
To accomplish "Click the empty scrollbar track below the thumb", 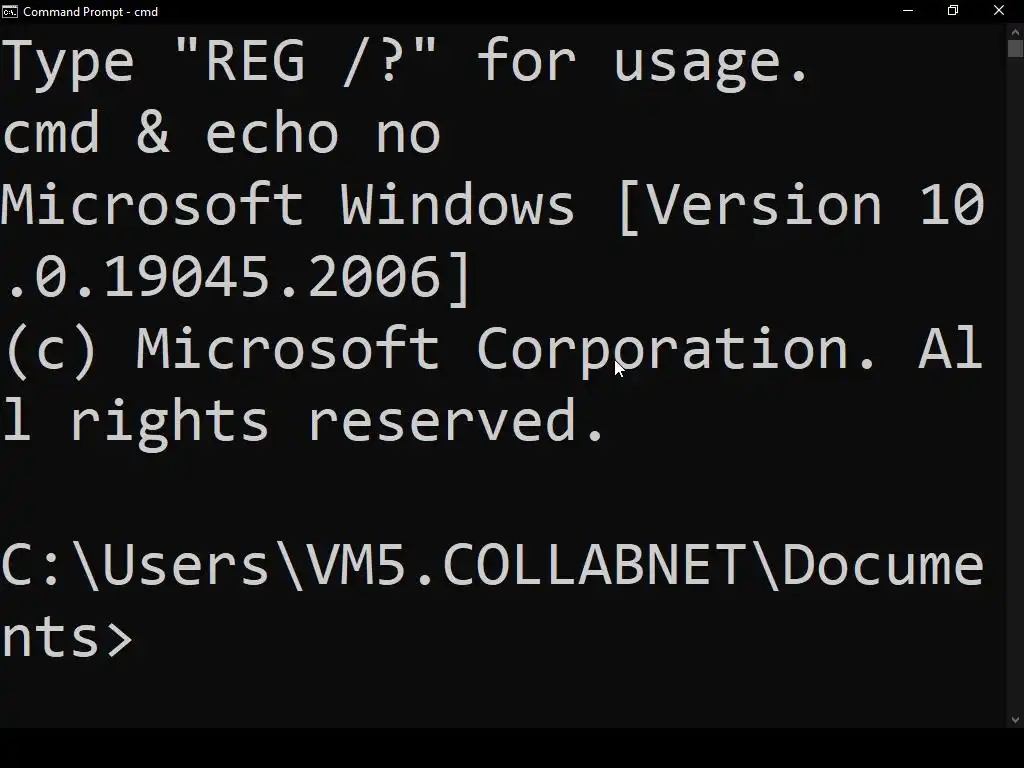I will tap(1015, 400).
